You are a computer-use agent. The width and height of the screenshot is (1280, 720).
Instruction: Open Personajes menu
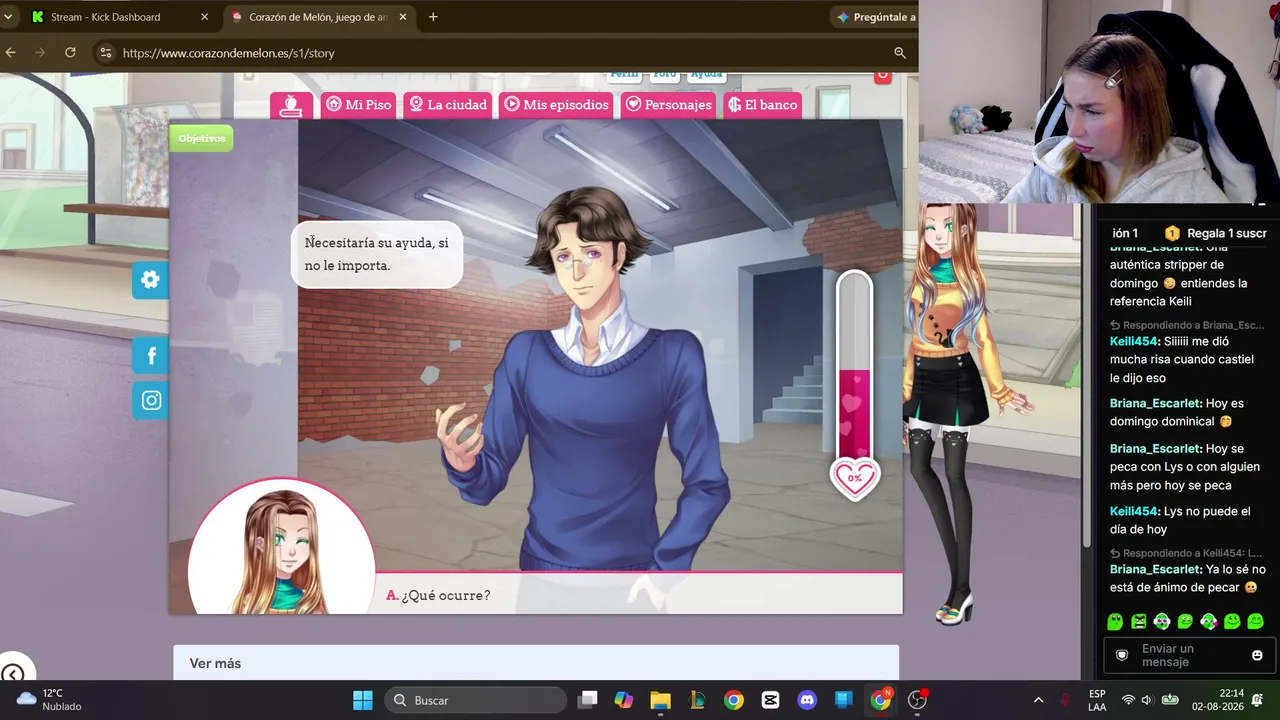[x=668, y=105]
